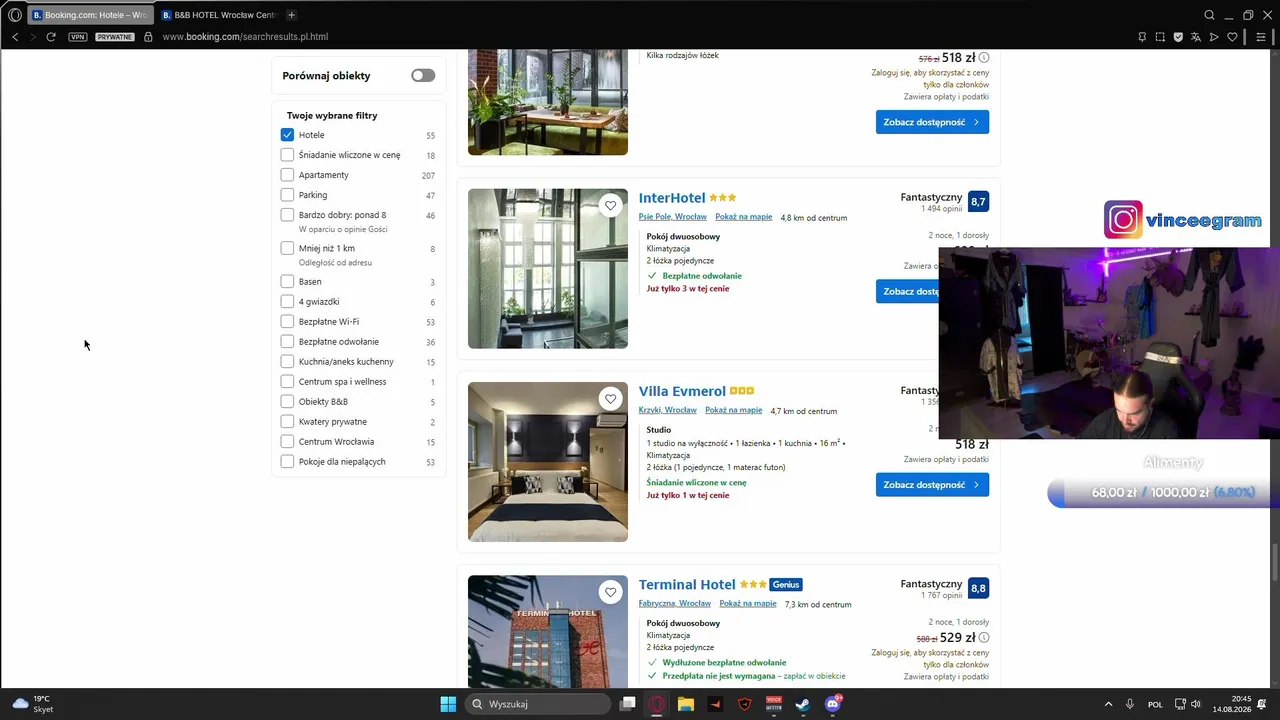Show hidden system tray icons chevron
The image size is (1280, 720).
(x=1108, y=704)
